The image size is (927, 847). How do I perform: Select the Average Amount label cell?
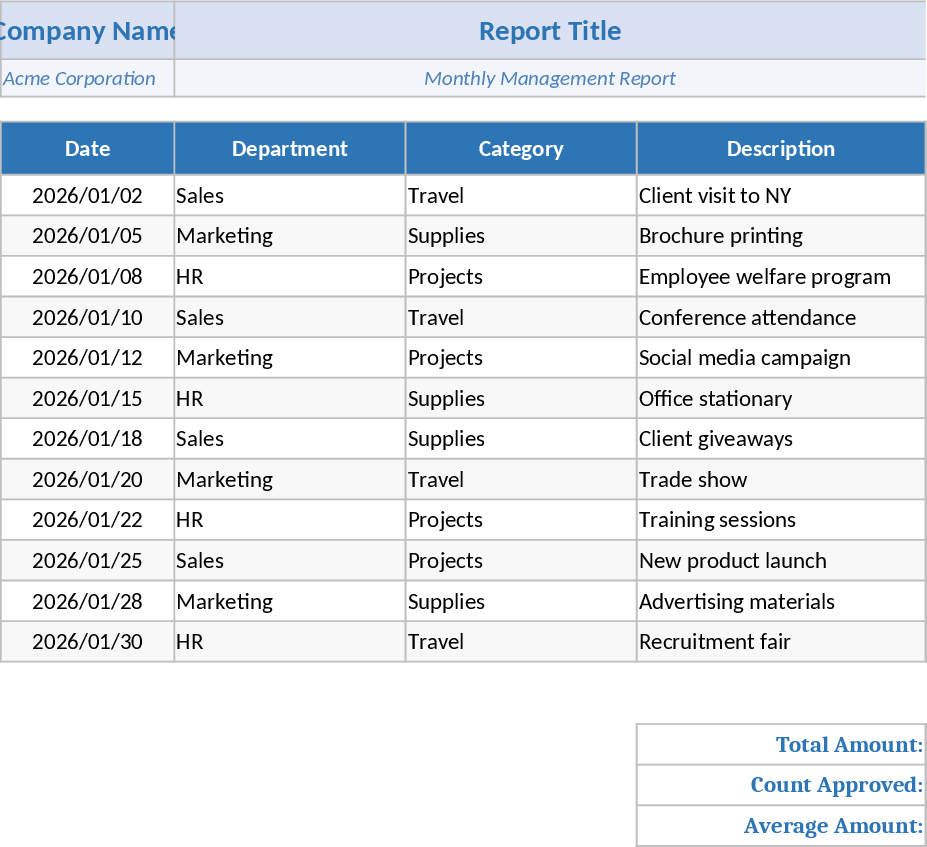click(x=780, y=826)
